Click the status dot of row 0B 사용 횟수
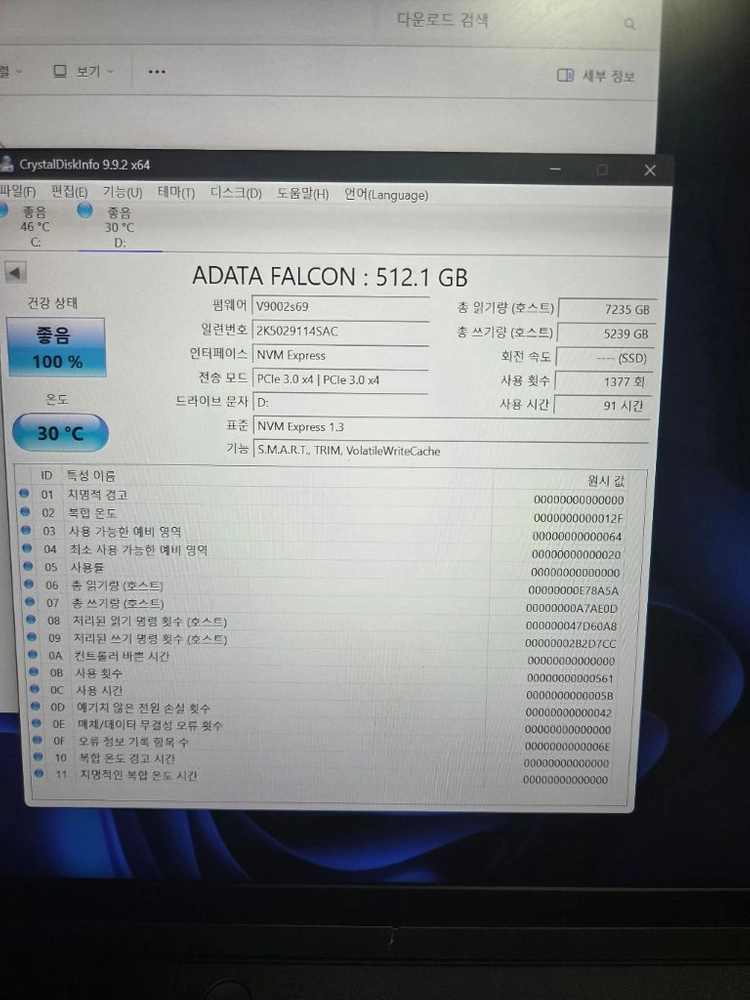Image resolution: width=750 pixels, height=1000 pixels. coord(35,672)
